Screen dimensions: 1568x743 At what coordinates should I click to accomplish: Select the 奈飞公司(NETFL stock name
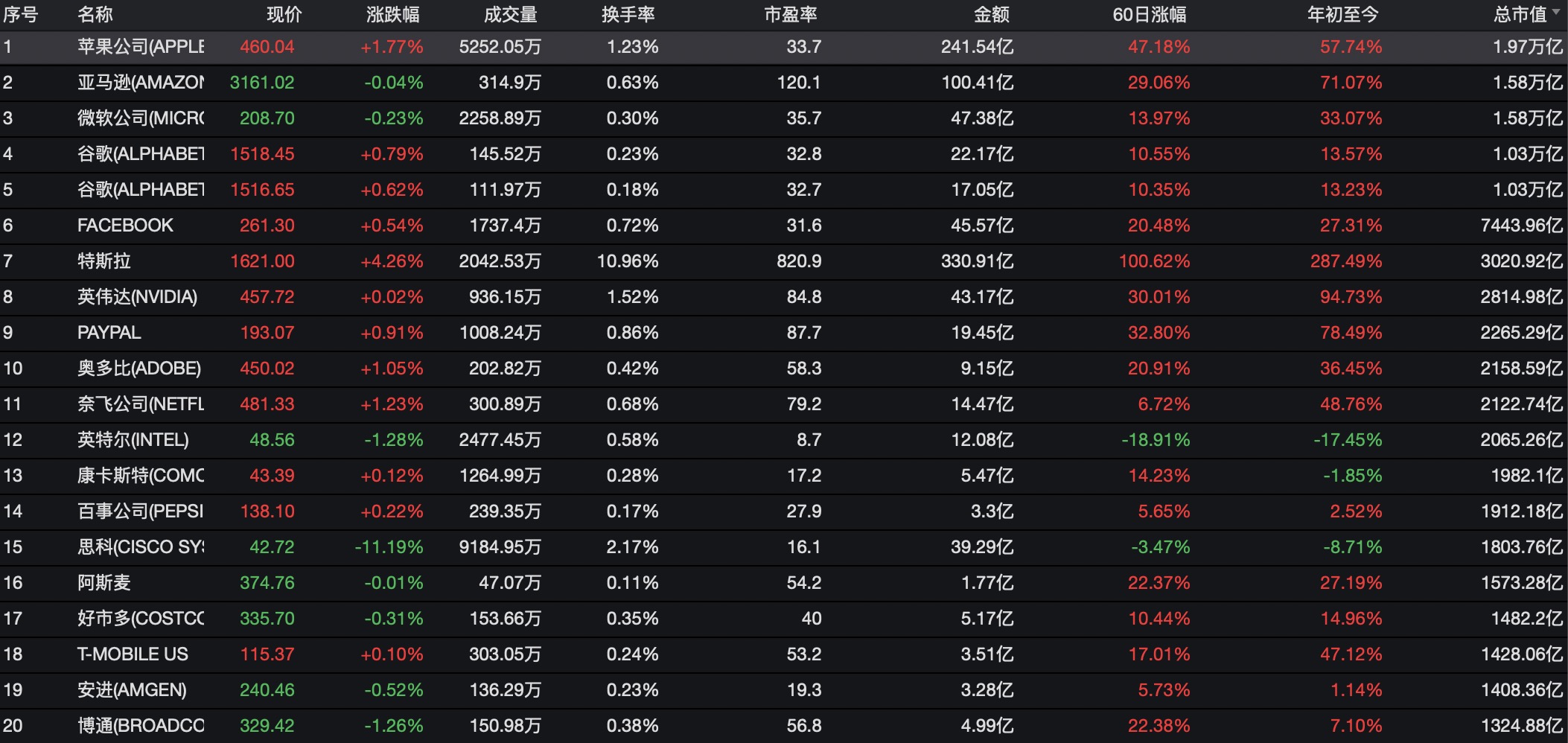coord(141,404)
